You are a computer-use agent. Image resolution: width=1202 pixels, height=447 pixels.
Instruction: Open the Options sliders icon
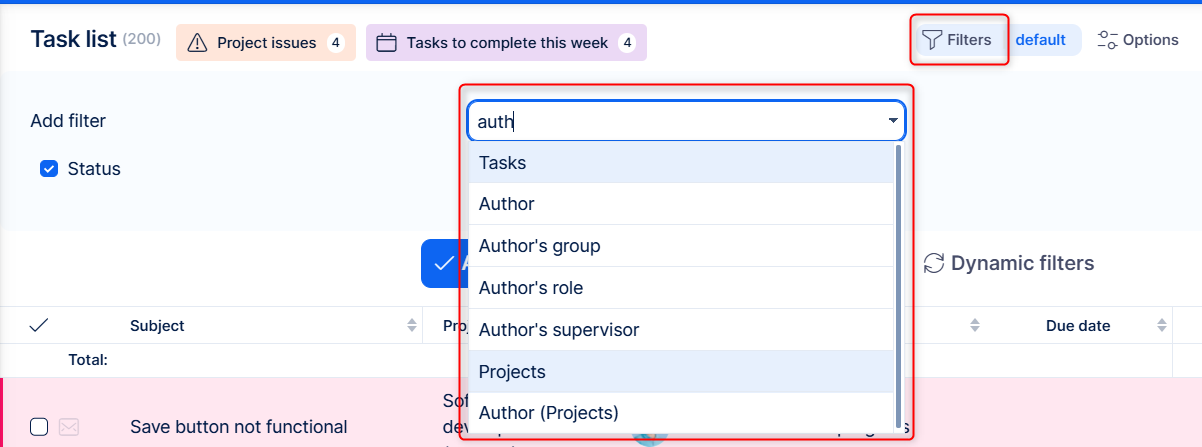coord(1107,40)
